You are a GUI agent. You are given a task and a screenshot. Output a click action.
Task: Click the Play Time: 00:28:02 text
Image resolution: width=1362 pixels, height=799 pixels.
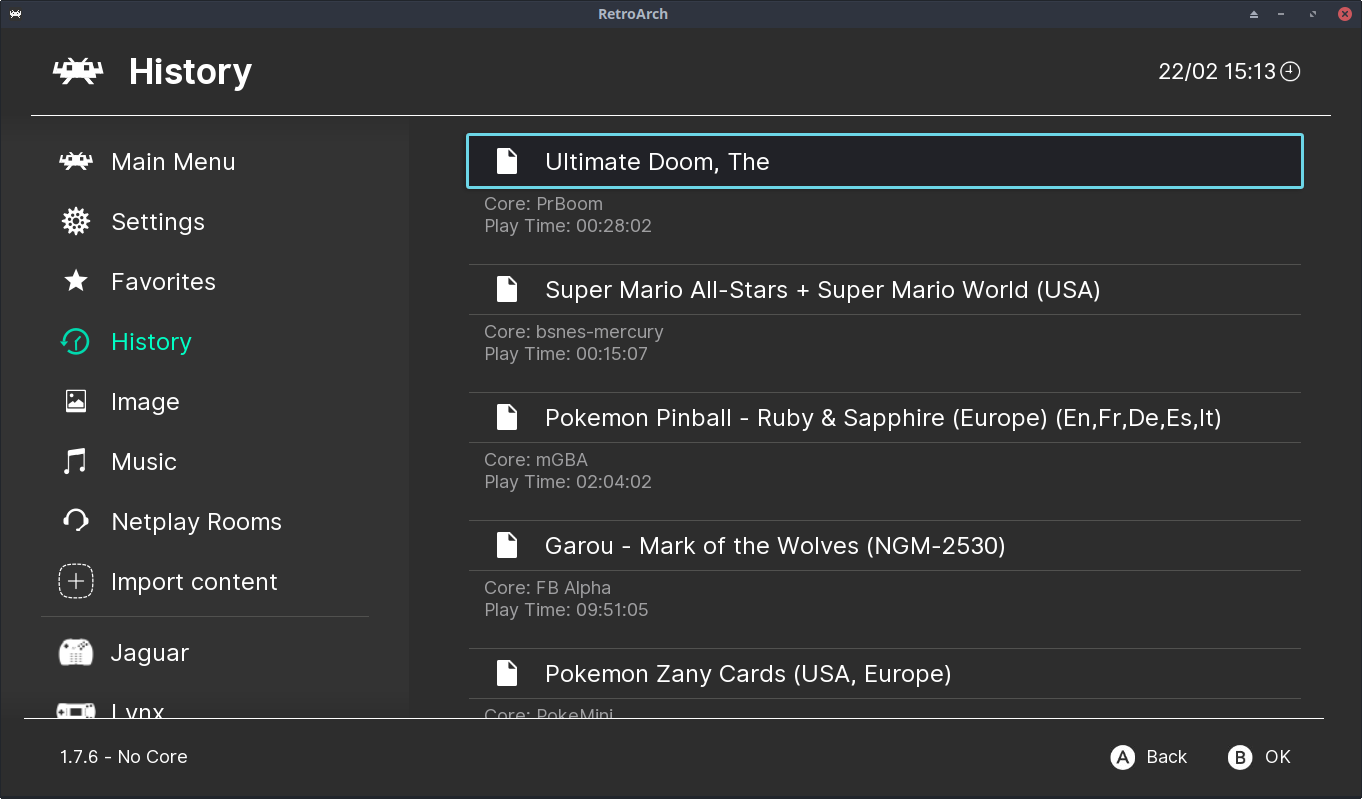(568, 226)
